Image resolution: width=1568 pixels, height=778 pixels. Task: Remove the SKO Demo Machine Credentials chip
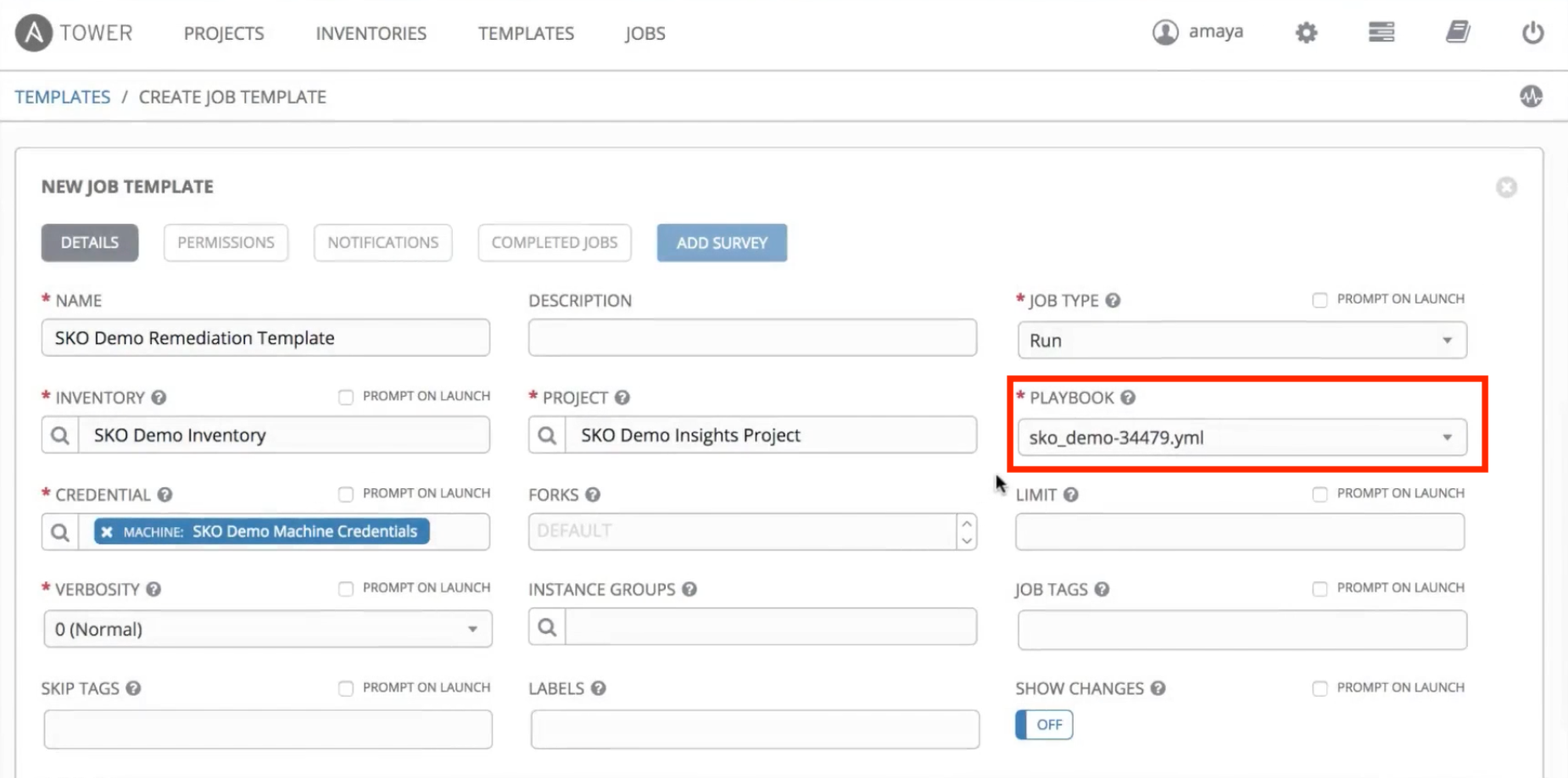tap(105, 531)
